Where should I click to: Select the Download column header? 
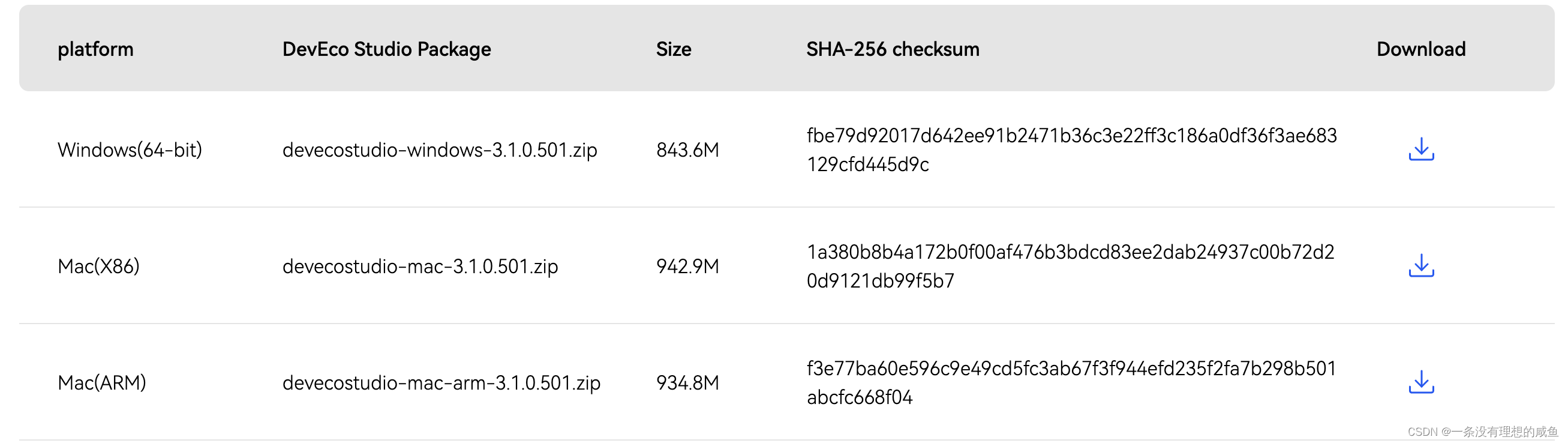[x=1420, y=49]
